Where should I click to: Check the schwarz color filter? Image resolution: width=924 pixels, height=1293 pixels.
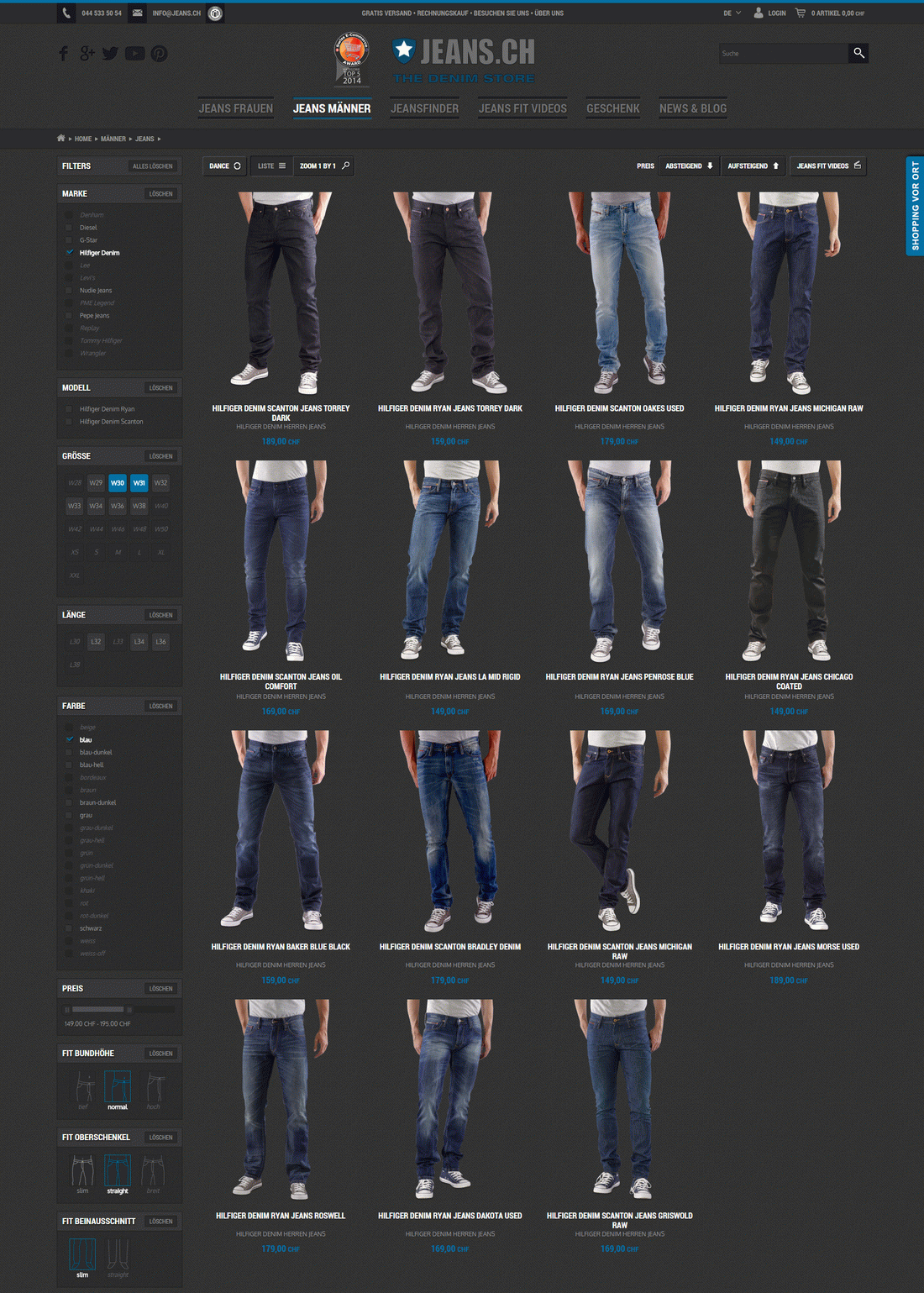[x=69, y=928]
